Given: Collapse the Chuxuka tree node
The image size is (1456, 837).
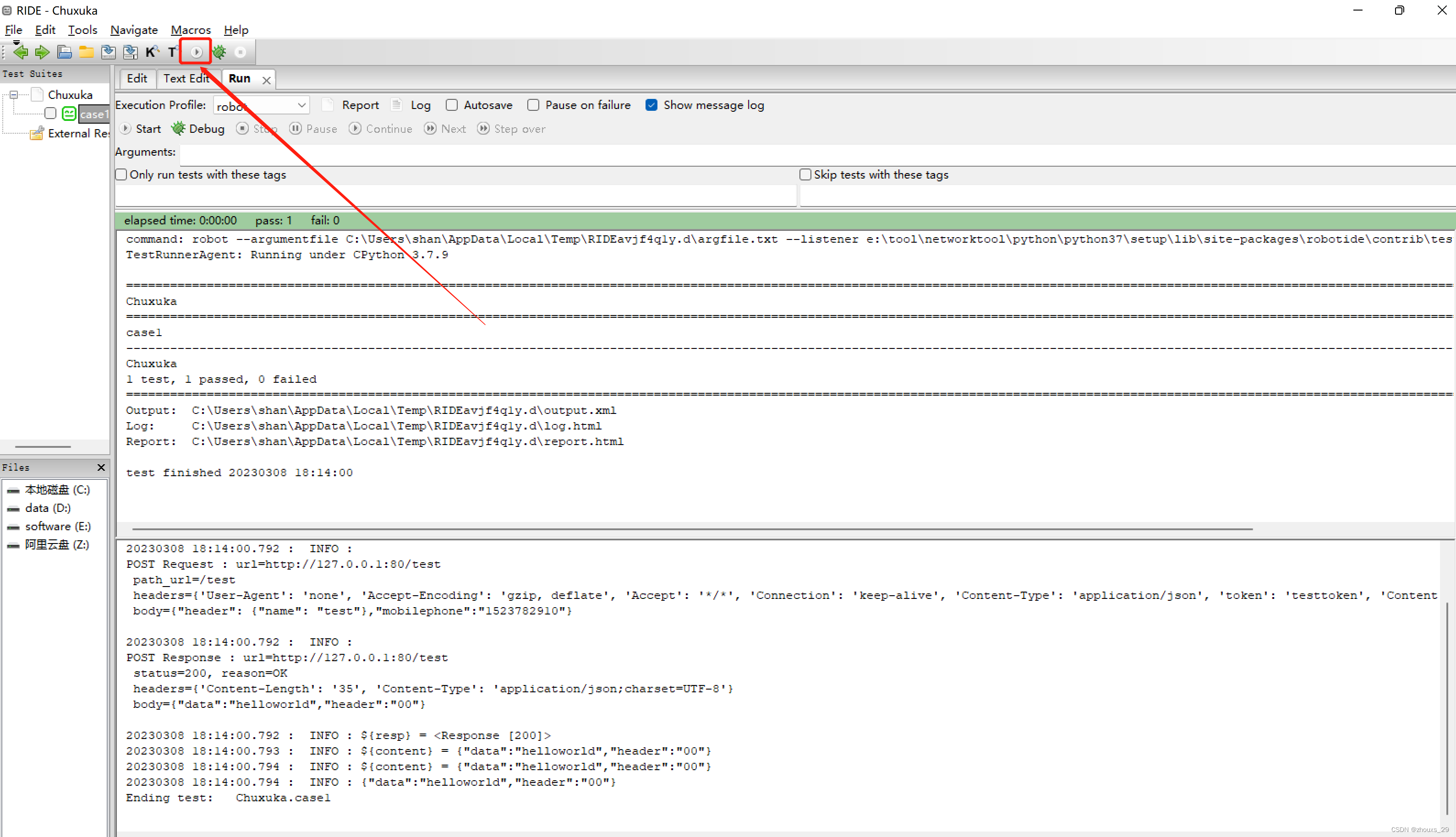Looking at the screenshot, I should tap(14, 95).
